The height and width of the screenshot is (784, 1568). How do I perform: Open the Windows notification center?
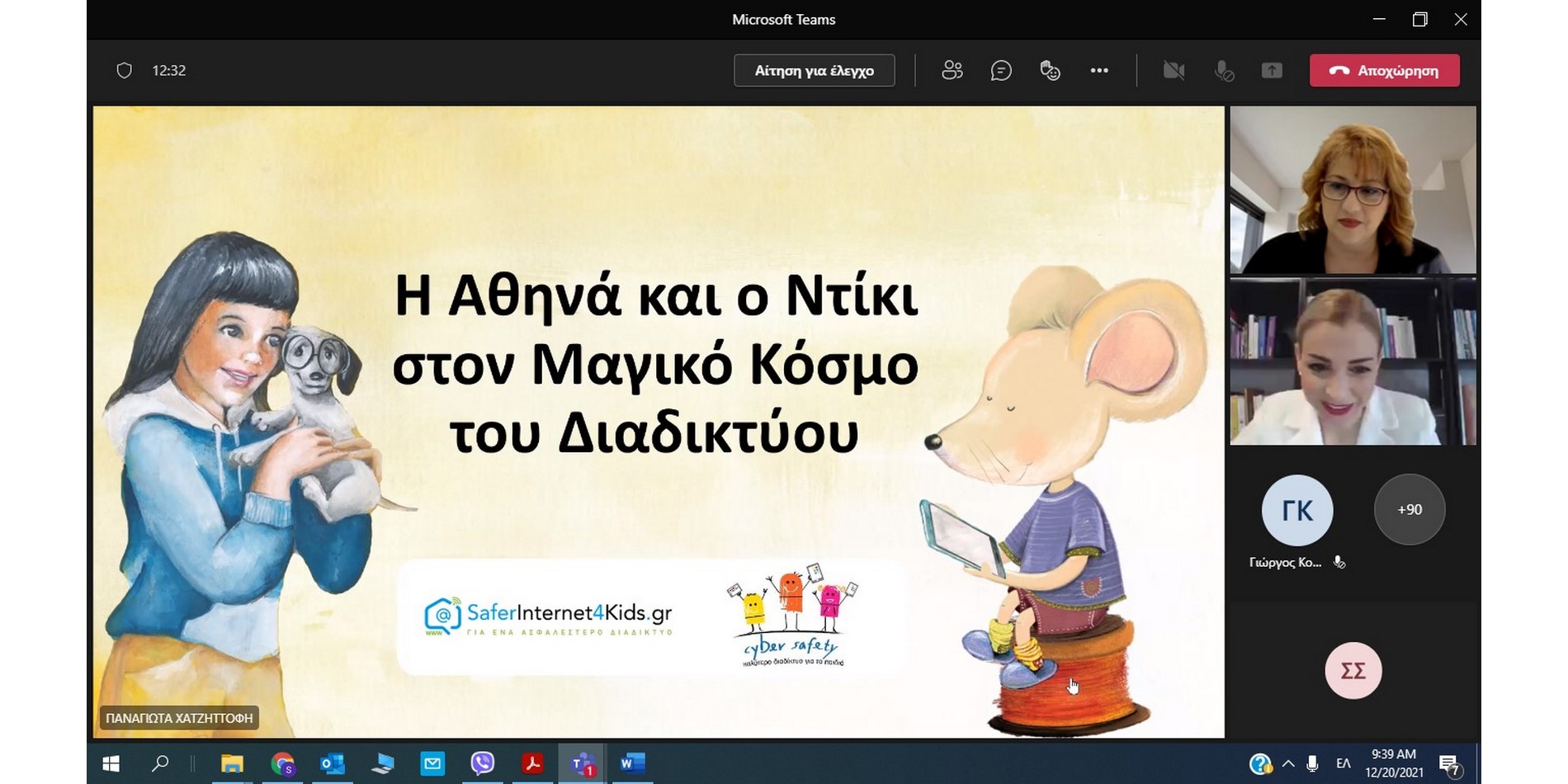[1449, 764]
